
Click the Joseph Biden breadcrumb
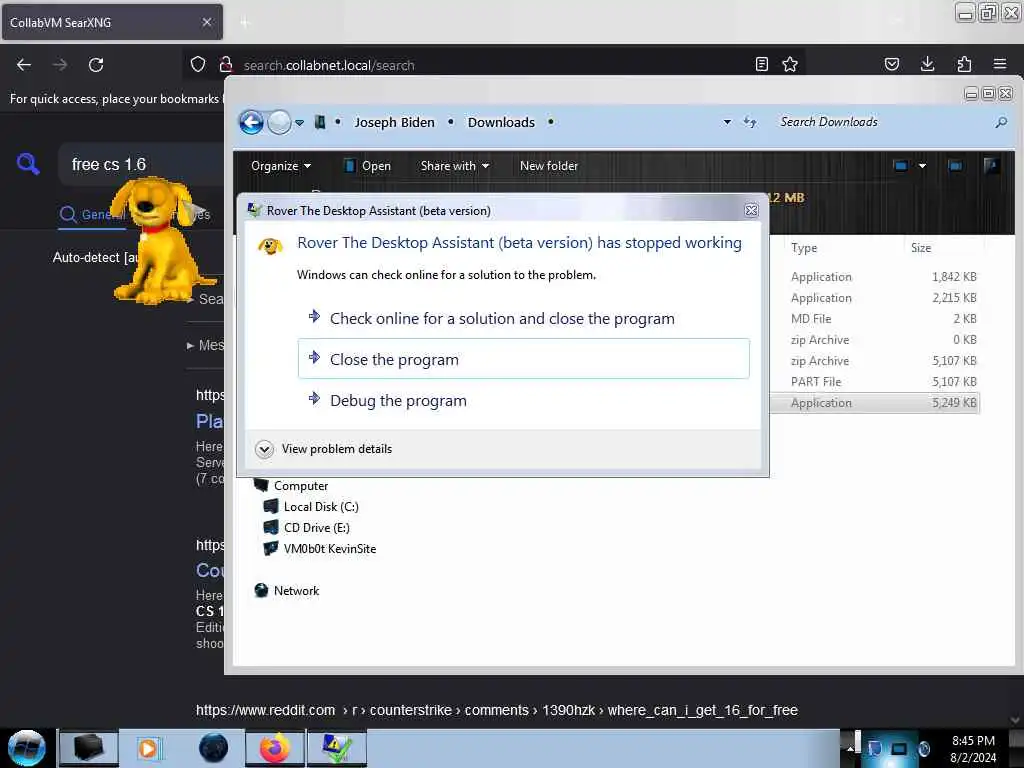point(394,122)
